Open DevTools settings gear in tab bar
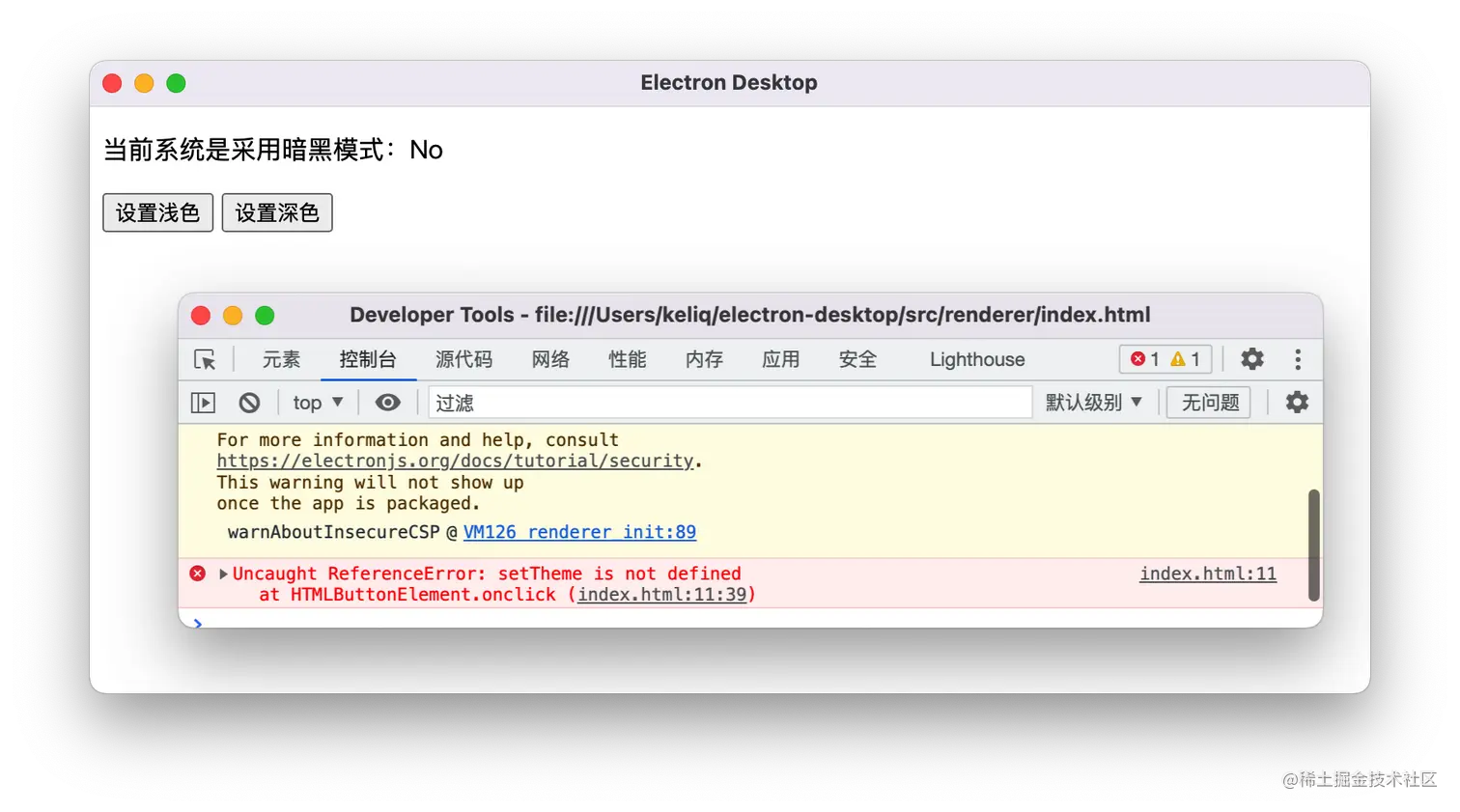The width and height of the screenshot is (1460, 812). coord(1252,359)
